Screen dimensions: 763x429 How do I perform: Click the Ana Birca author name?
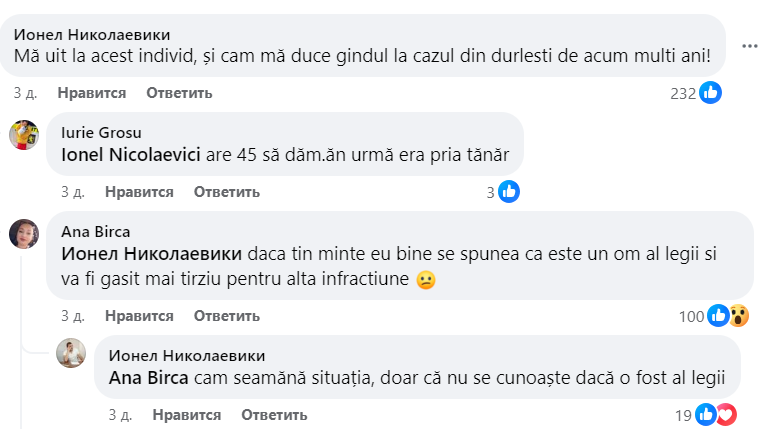tap(96, 231)
